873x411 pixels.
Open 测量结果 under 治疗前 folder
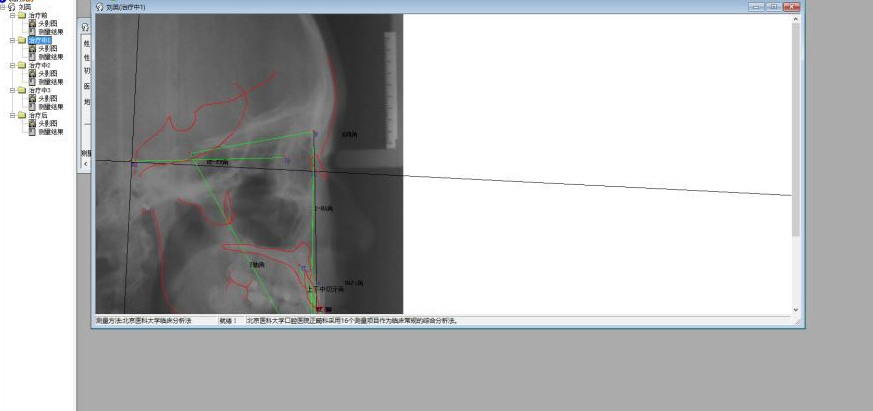(50, 31)
